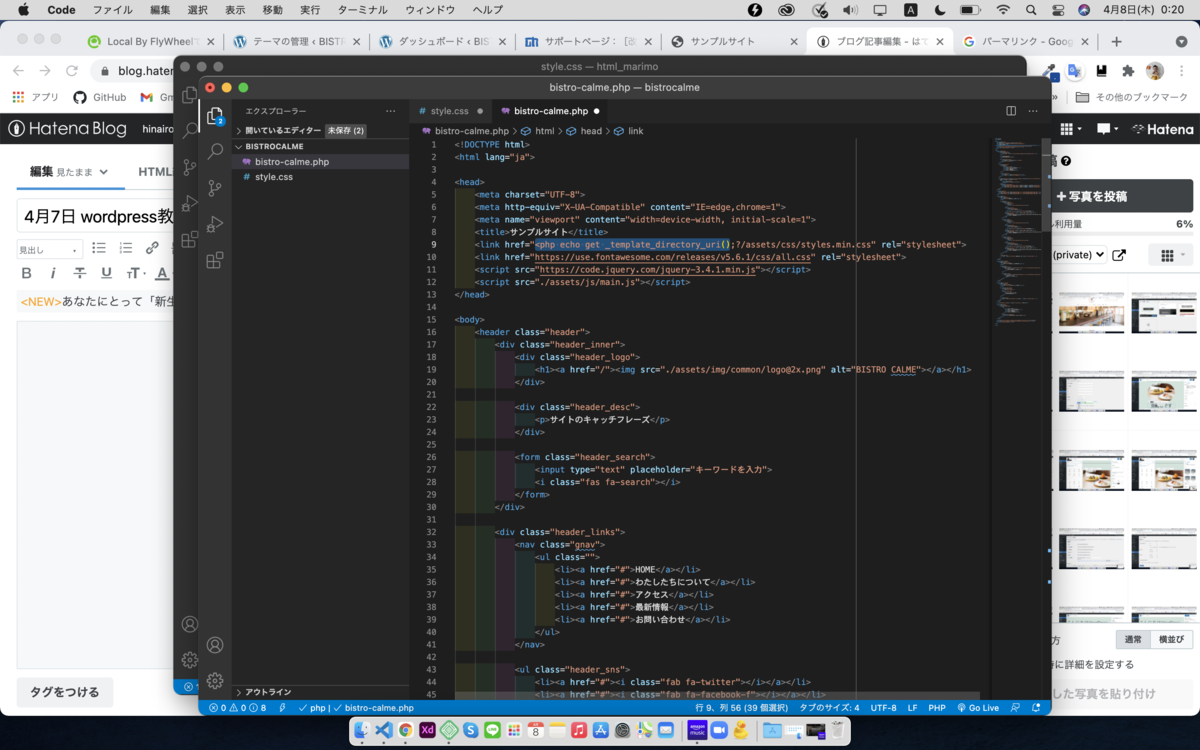Expand アウトライン section
Image resolution: width=1200 pixels, height=750 pixels.
coord(320,692)
